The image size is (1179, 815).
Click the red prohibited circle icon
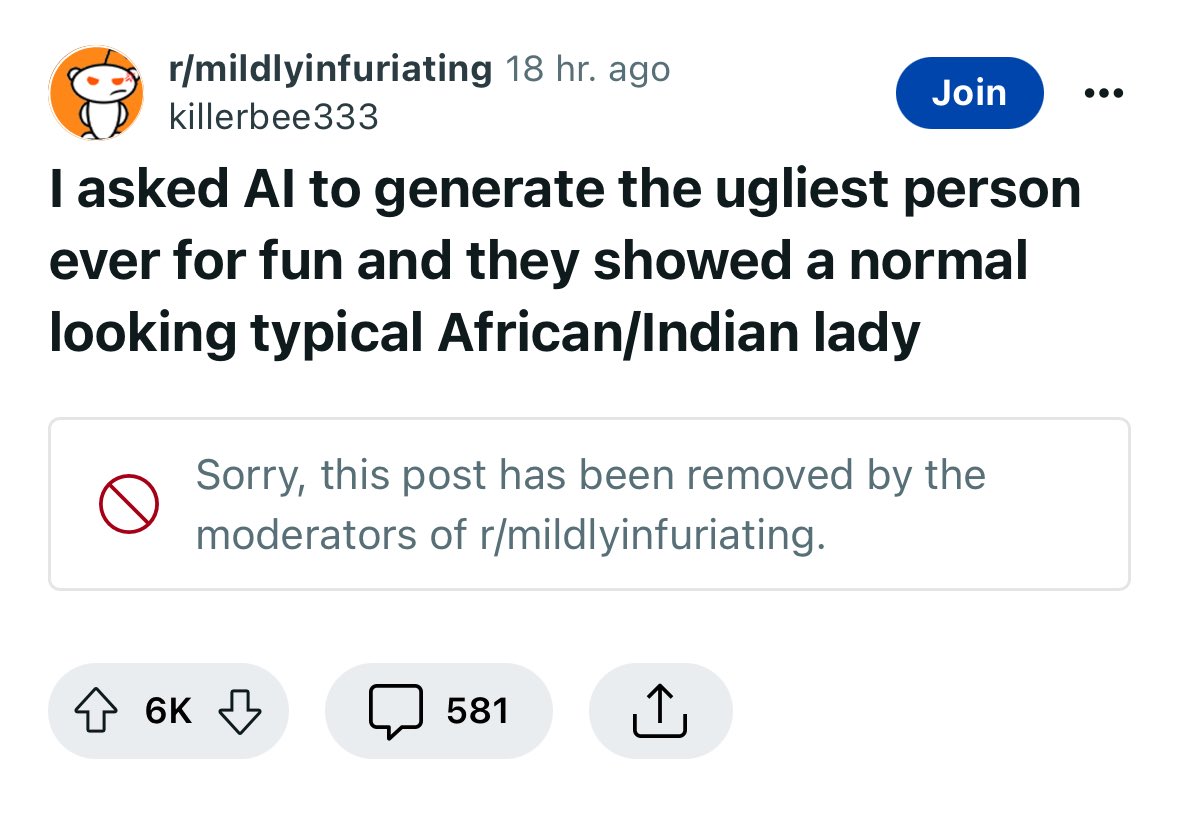pyautogui.click(x=129, y=504)
